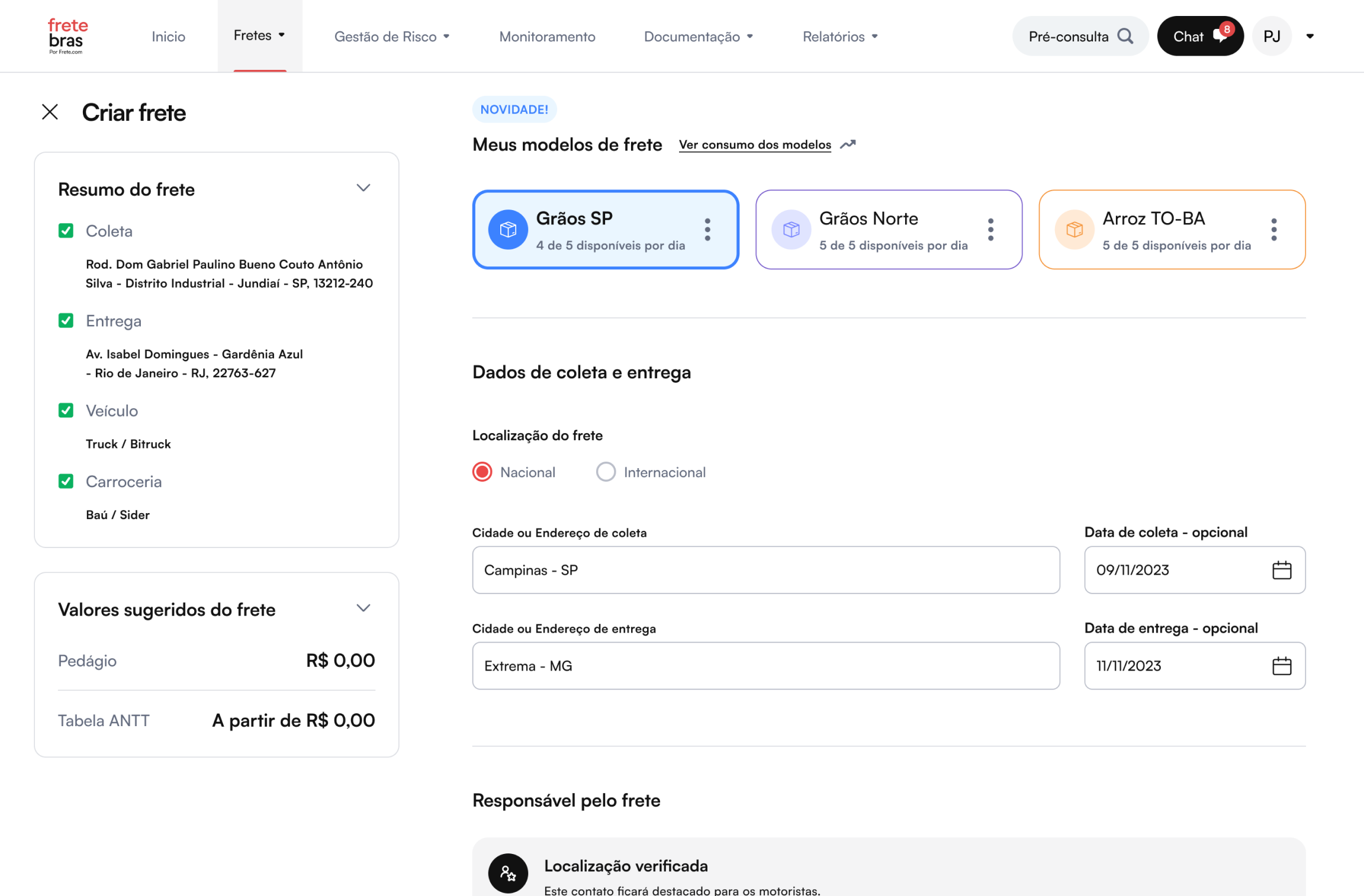The height and width of the screenshot is (896, 1364).
Task: Collapse the Resumo do frete panel
Action: (363, 188)
